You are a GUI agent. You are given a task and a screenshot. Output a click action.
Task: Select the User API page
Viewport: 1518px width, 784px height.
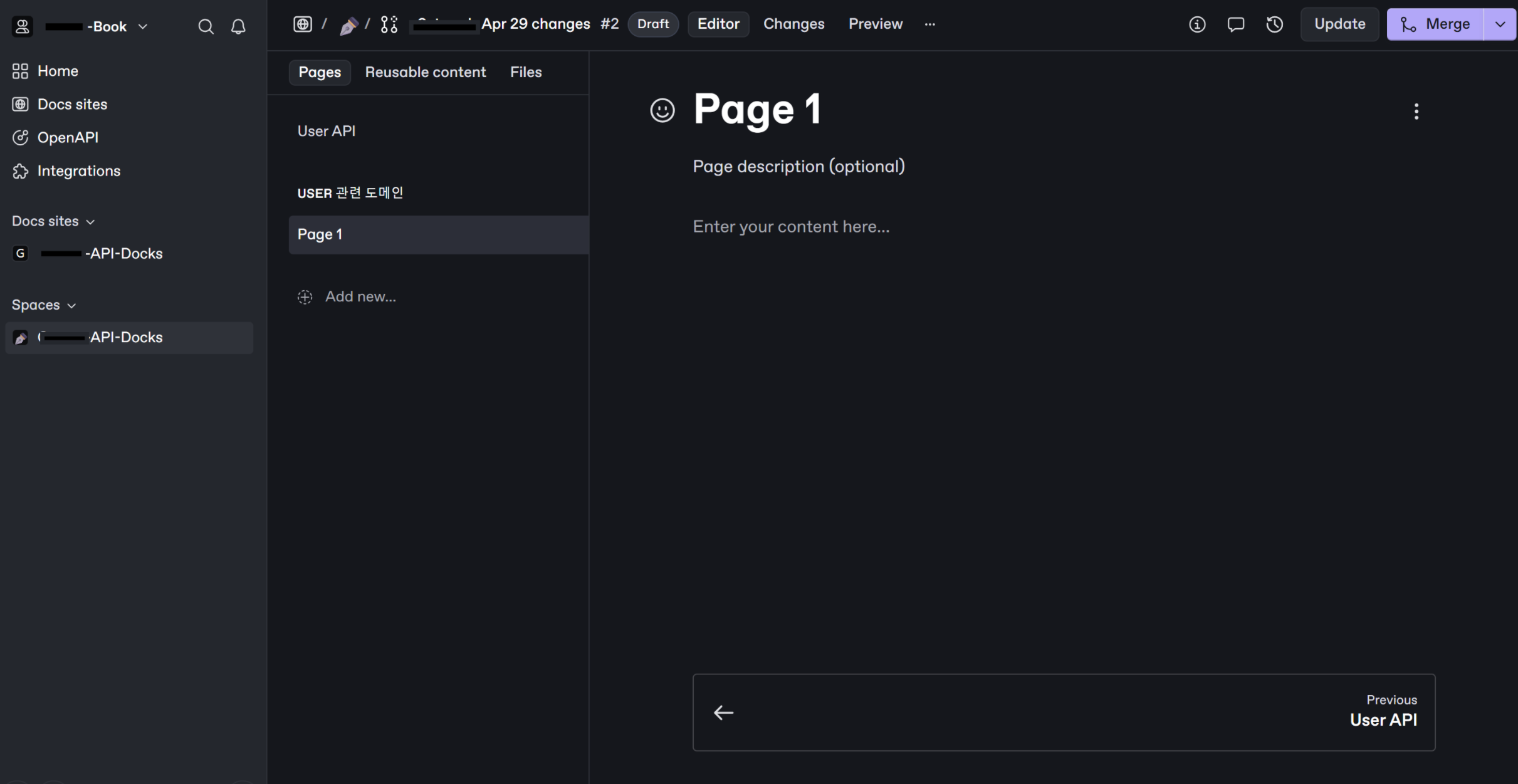(x=326, y=131)
